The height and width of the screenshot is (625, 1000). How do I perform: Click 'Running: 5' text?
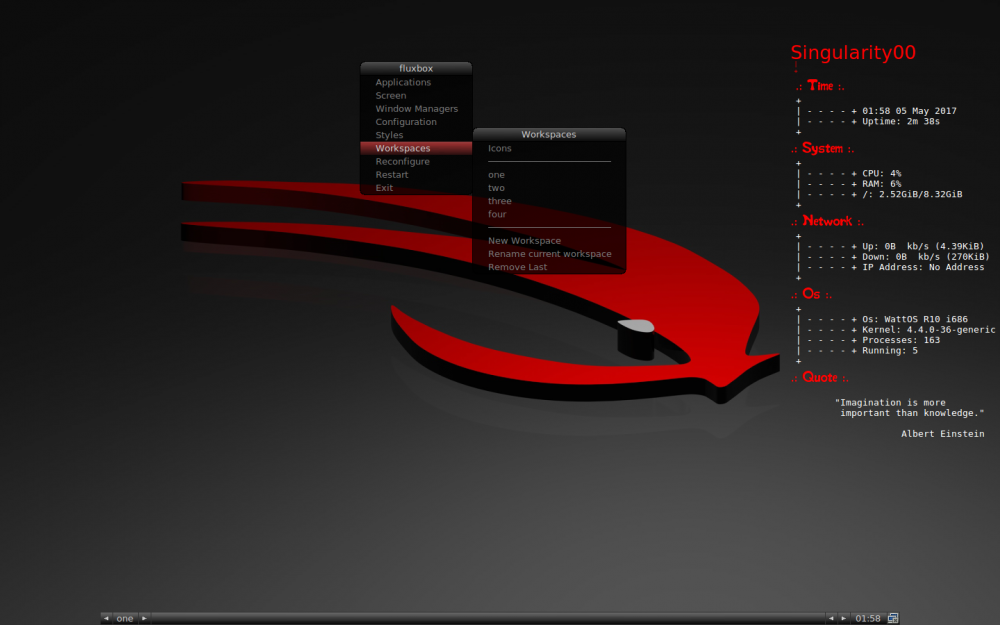(x=890, y=351)
